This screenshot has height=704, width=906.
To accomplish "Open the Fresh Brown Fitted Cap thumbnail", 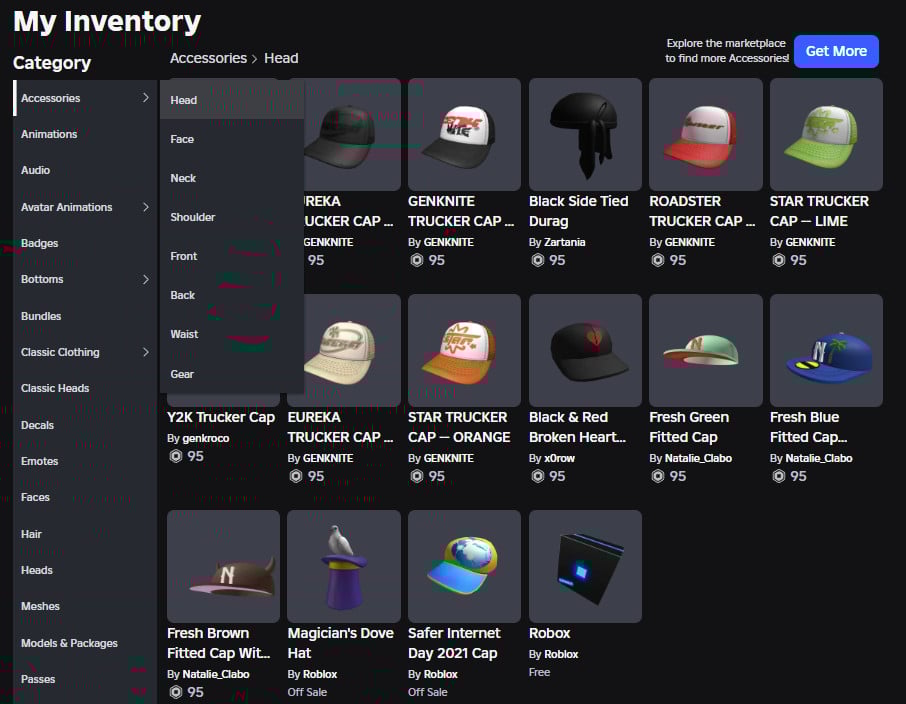I will [x=223, y=566].
